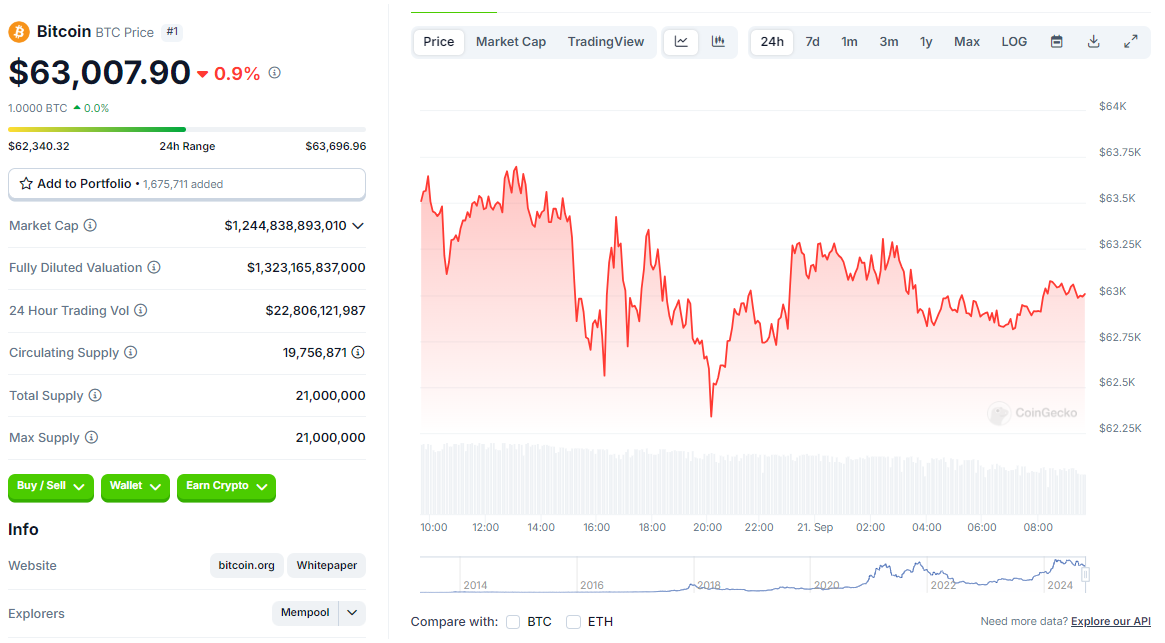Switch to the TradingView tab

coord(606,42)
